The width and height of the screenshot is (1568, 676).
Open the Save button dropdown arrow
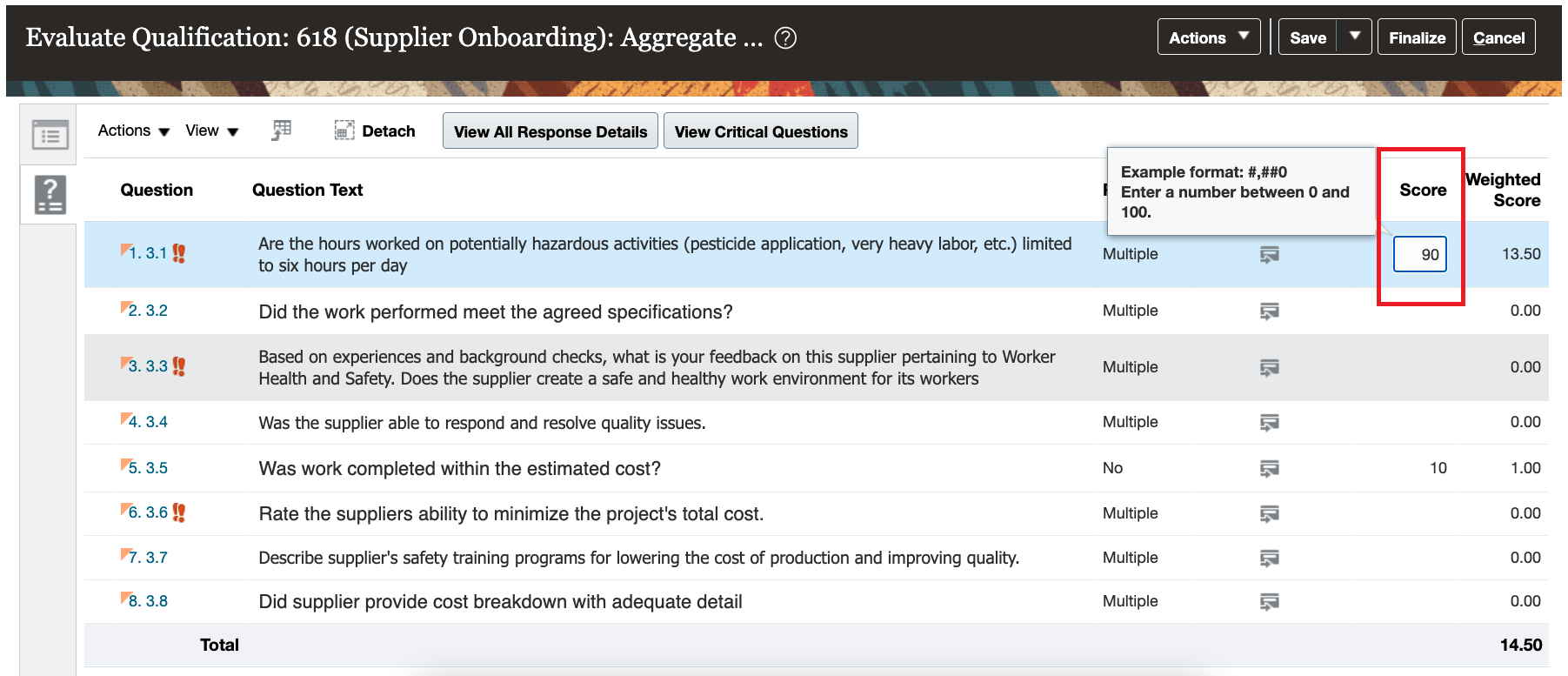[x=1355, y=37]
